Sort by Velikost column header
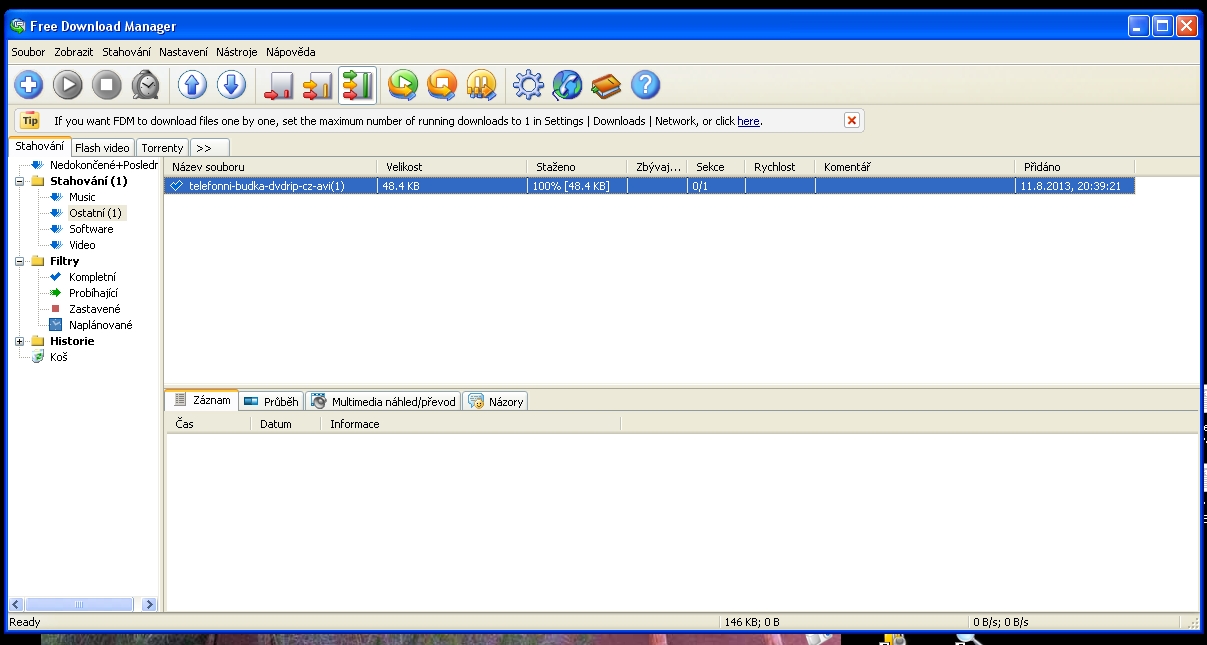The image size is (1207, 645). (451, 167)
